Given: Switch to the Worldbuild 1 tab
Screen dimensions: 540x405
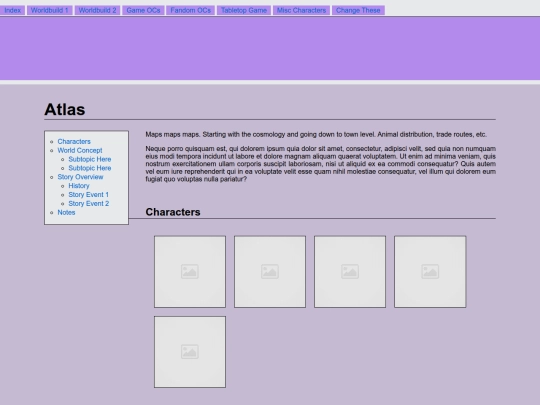Looking at the screenshot, I should point(50,10).
